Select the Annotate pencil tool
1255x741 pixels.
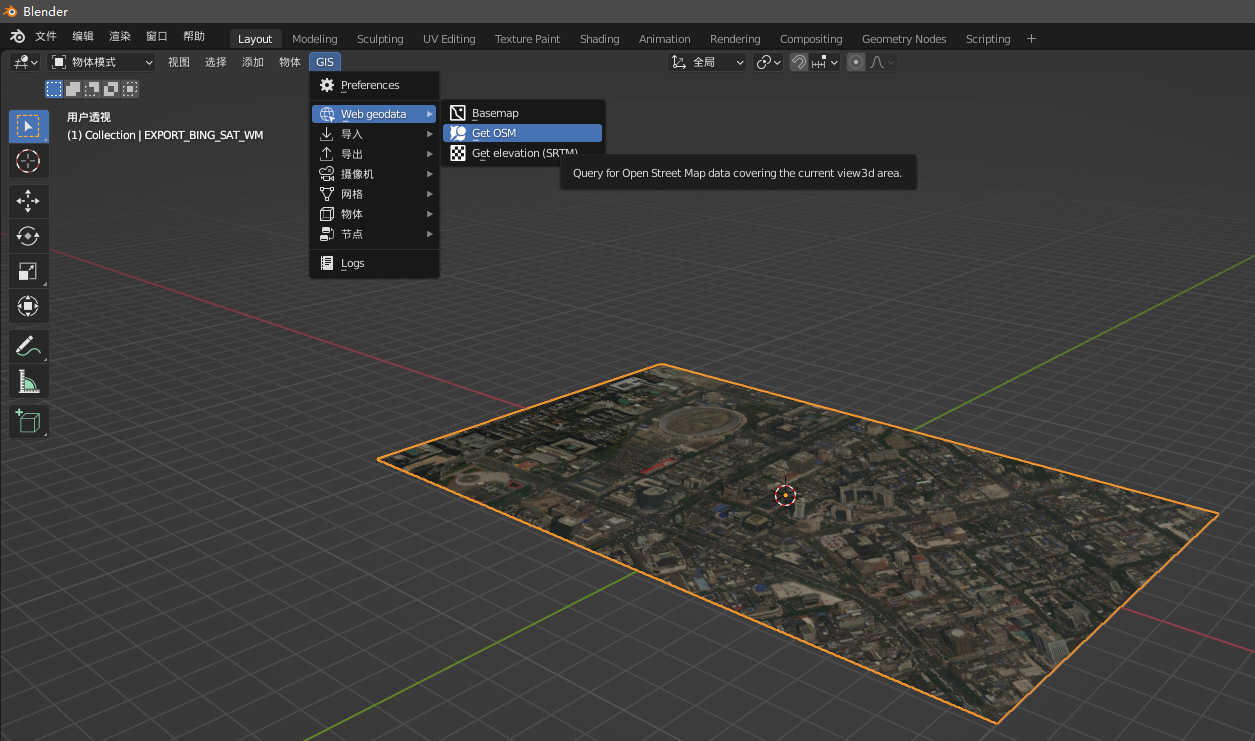pos(28,346)
